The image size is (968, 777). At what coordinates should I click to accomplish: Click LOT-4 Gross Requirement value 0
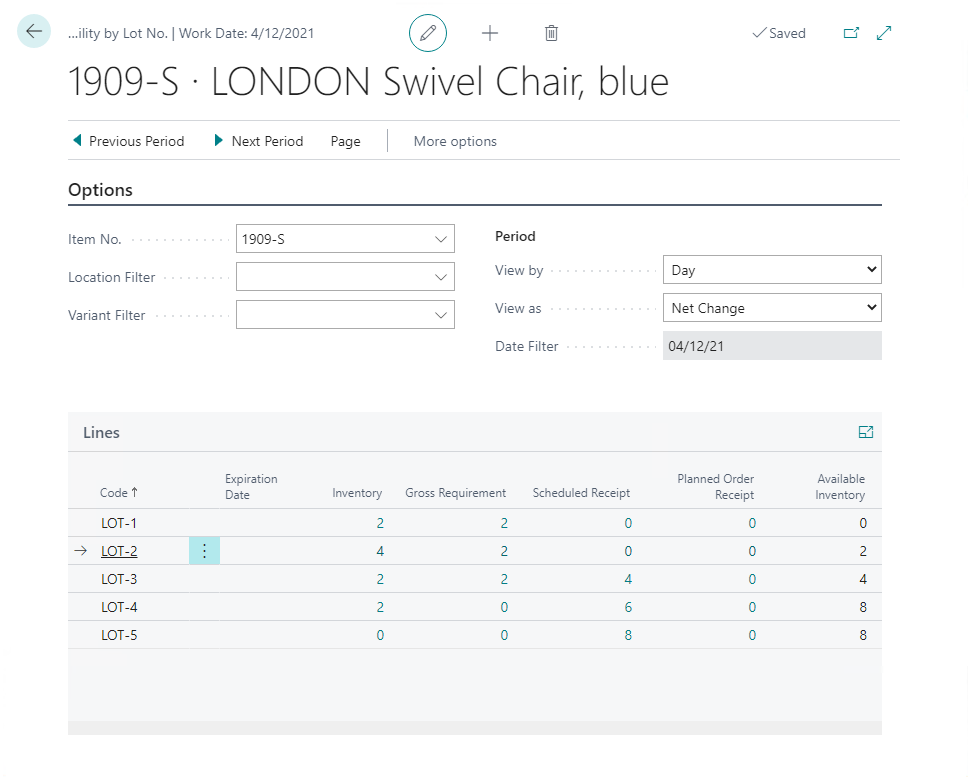click(504, 607)
